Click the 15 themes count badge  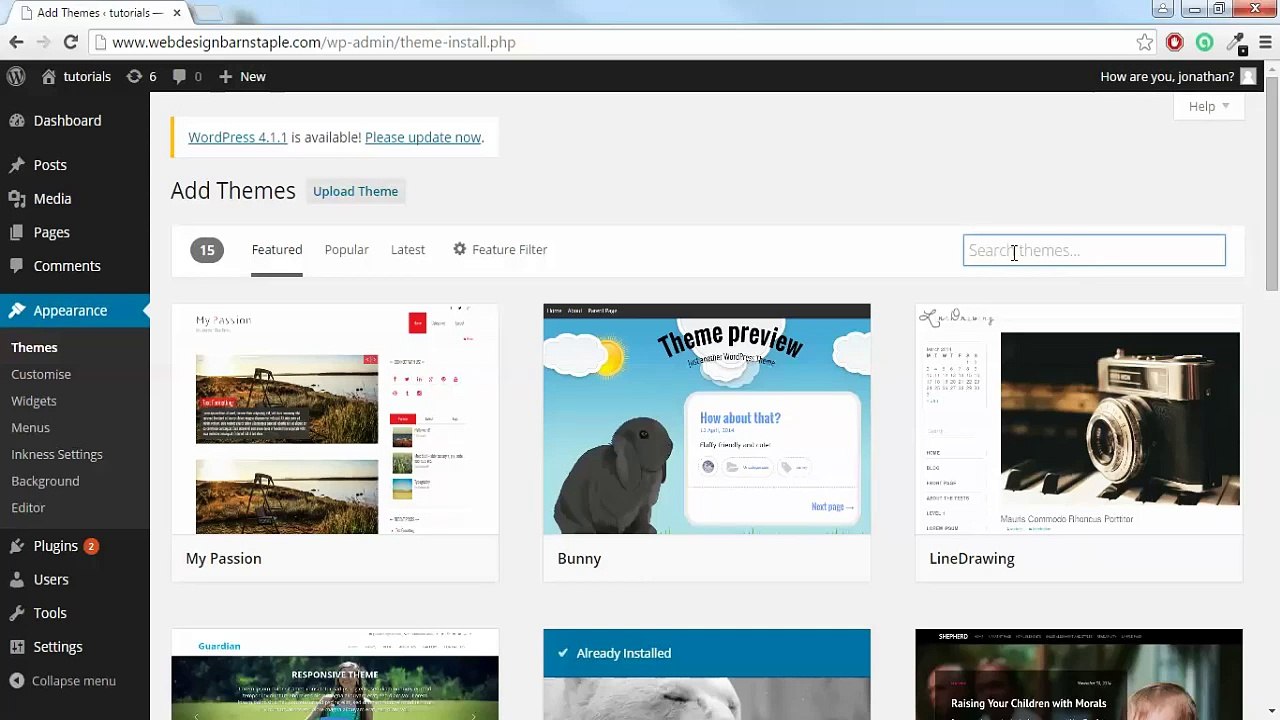tap(207, 250)
